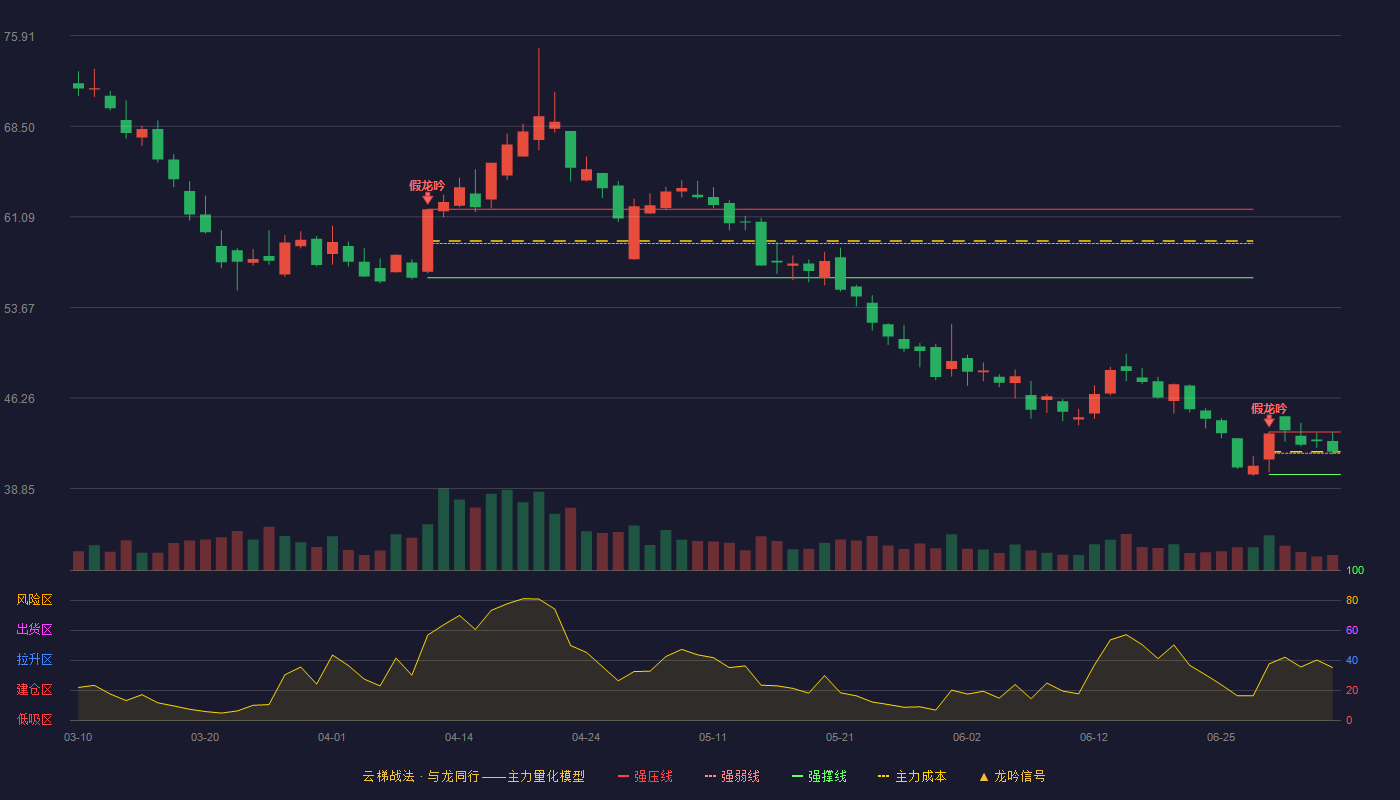Click the 05-11 date label
The image size is (1400, 800).
(713, 737)
